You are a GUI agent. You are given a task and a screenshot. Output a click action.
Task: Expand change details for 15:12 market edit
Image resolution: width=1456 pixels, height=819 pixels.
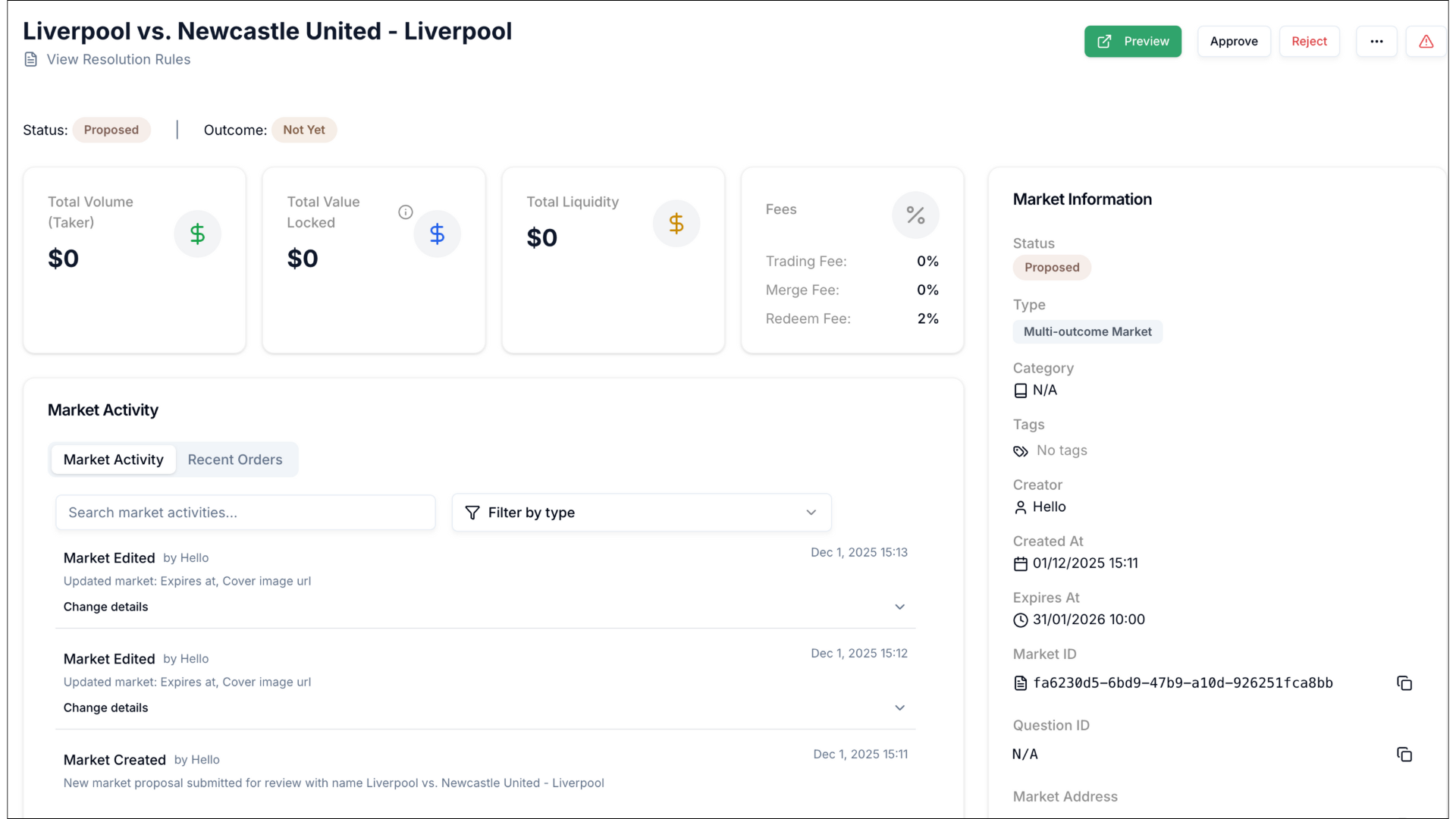[x=899, y=708]
